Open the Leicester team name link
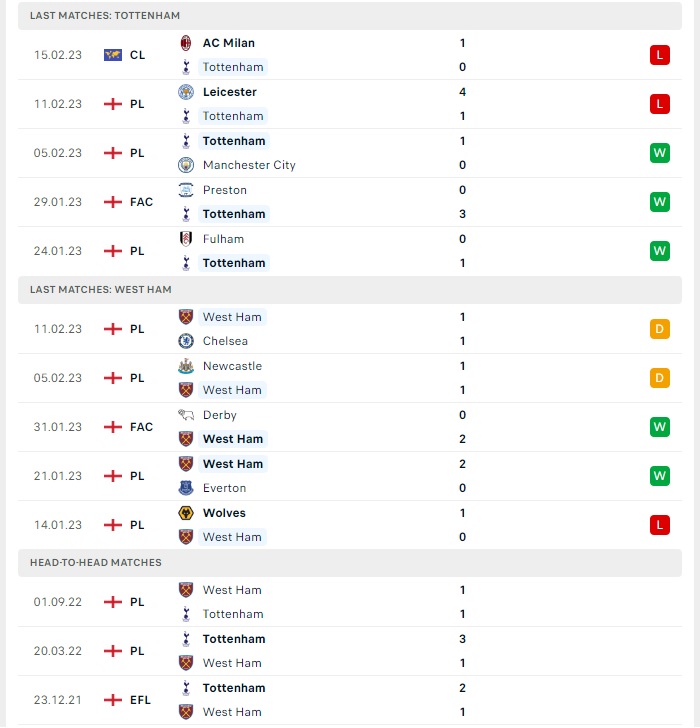The image size is (700, 728). click(229, 92)
